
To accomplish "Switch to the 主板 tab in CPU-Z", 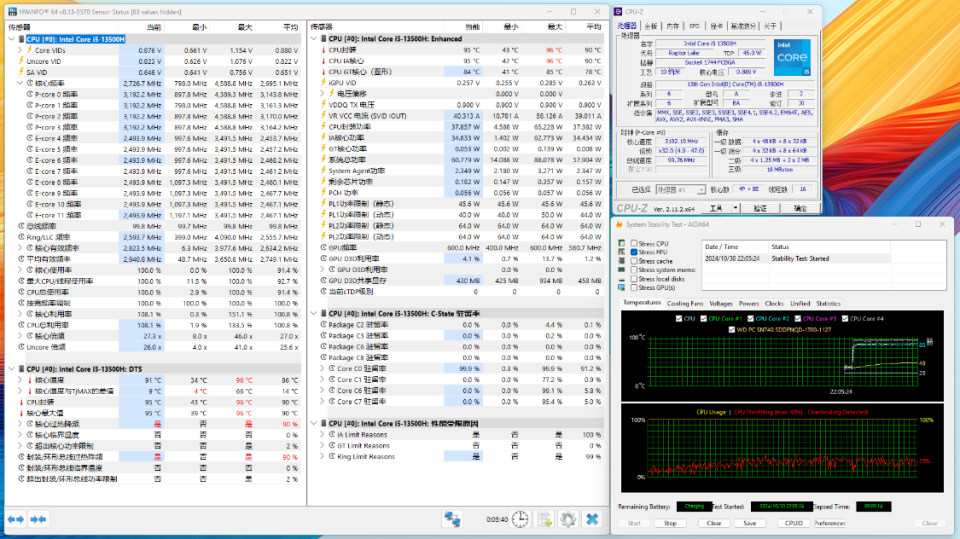I will click(x=651, y=26).
